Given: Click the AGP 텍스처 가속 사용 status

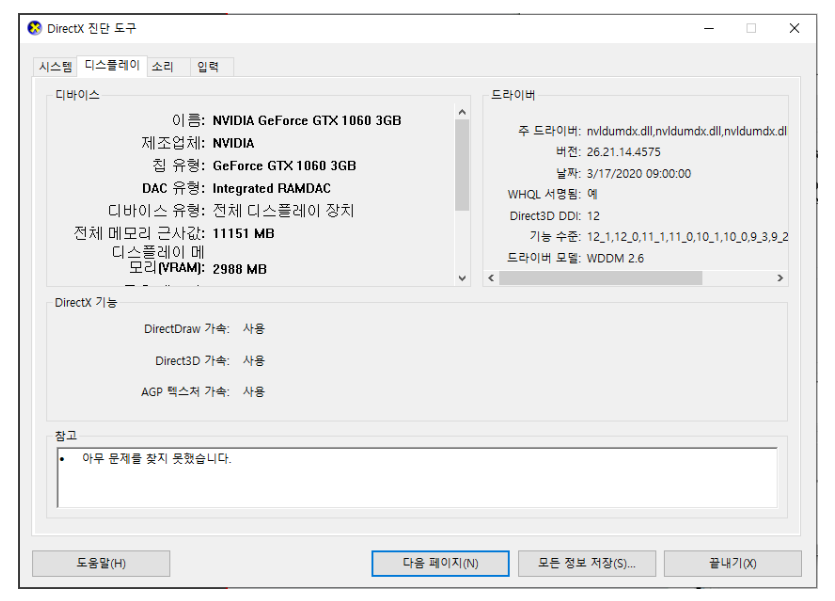Looking at the screenshot, I should (x=253, y=392).
